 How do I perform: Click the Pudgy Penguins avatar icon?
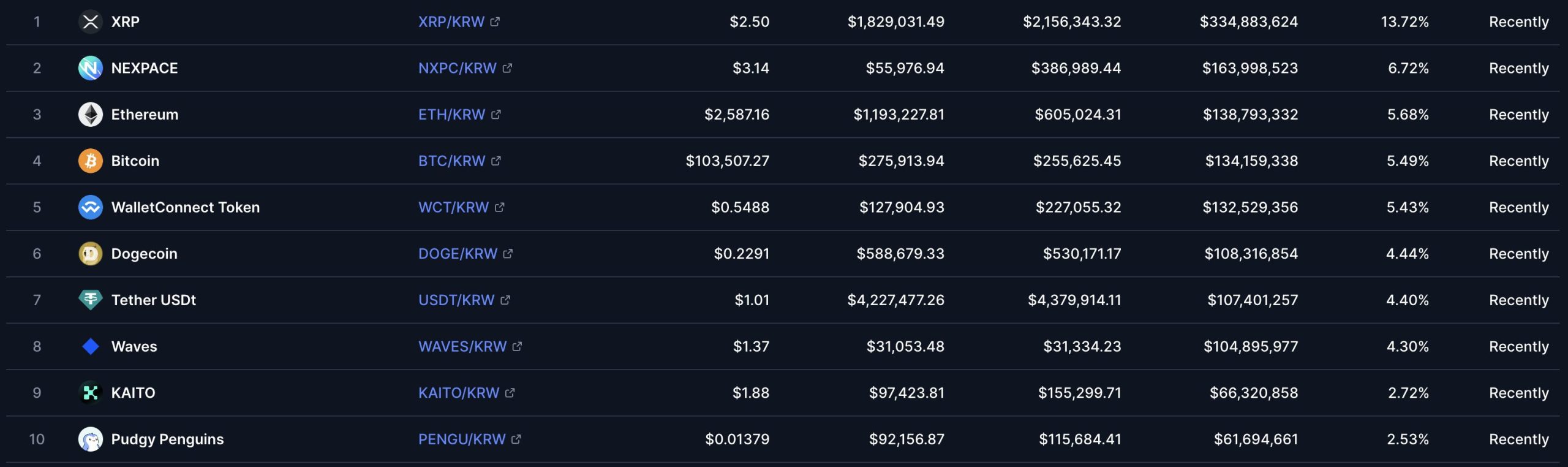click(x=90, y=439)
